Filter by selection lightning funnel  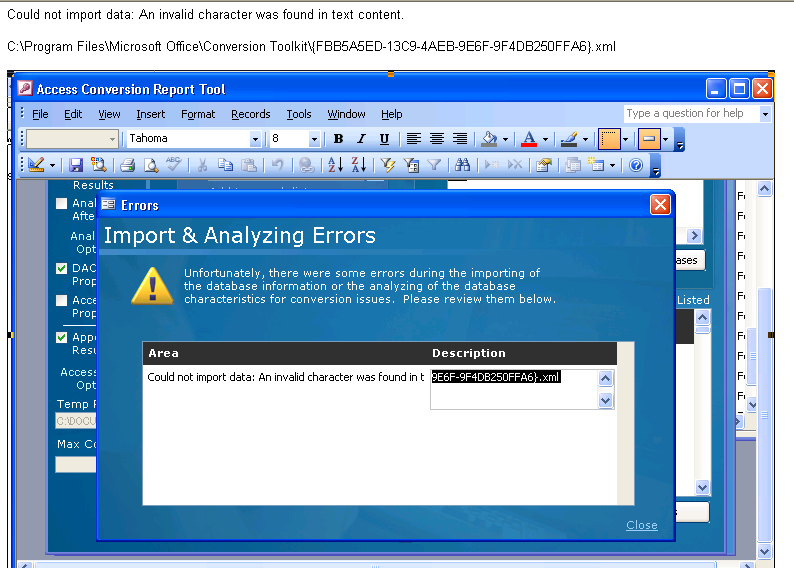(388, 165)
